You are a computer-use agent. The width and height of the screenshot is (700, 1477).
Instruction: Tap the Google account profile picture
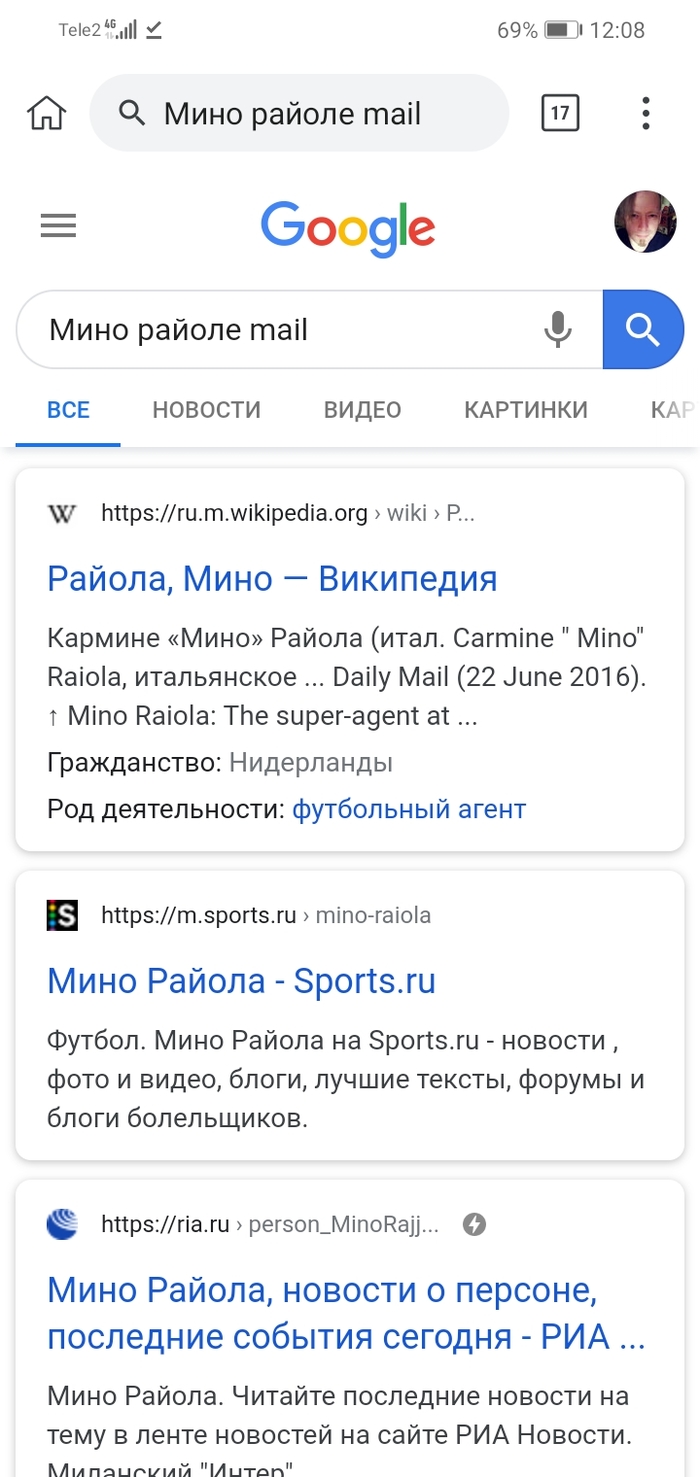pos(645,222)
